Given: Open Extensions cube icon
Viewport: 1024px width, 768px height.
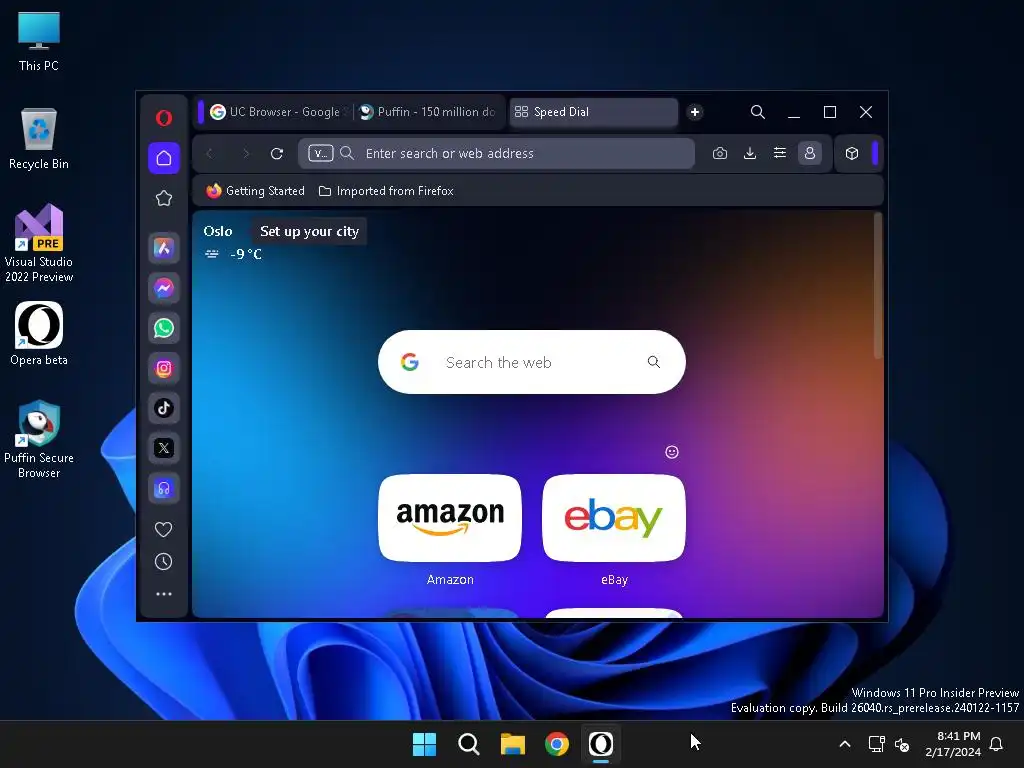Looking at the screenshot, I should [x=852, y=153].
